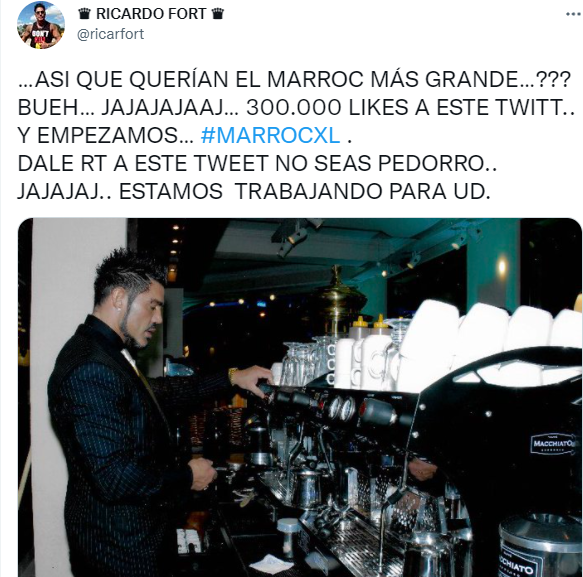This screenshot has width=583, height=577.
Task: Open the tweet's more options menu
Action: (x=573, y=14)
